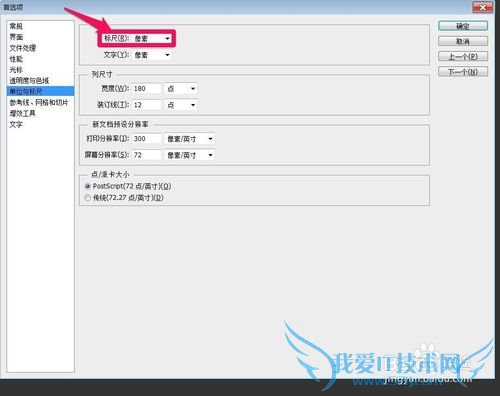The height and width of the screenshot is (396, 500).
Task: Click the 确定 OK button
Action: [463, 26]
